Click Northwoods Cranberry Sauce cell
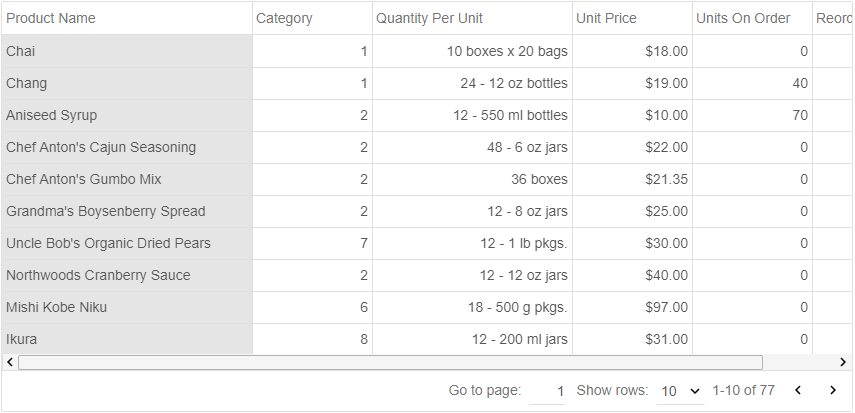Viewport: 855px width, 413px height. 127,275
